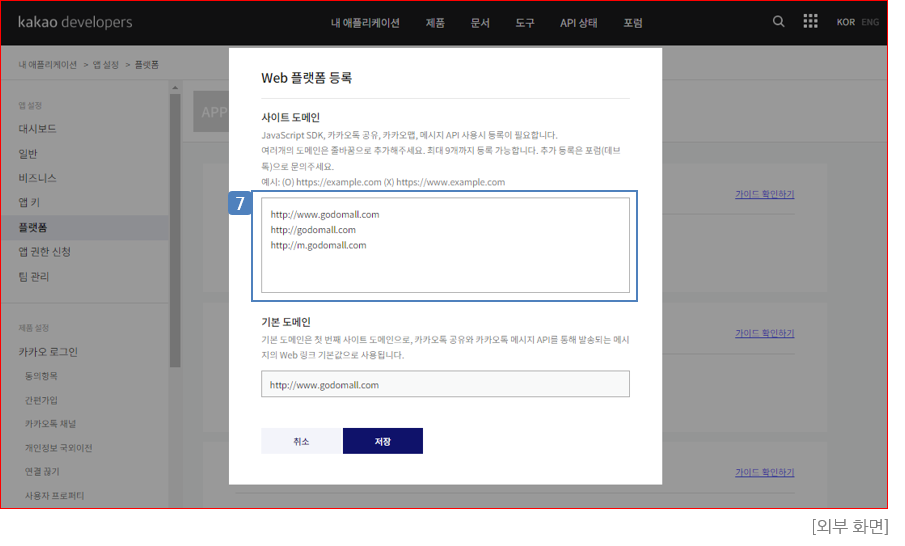Click the search magnifier icon
This screenshot has width=905, height=546.
click(x=779, y=22)
